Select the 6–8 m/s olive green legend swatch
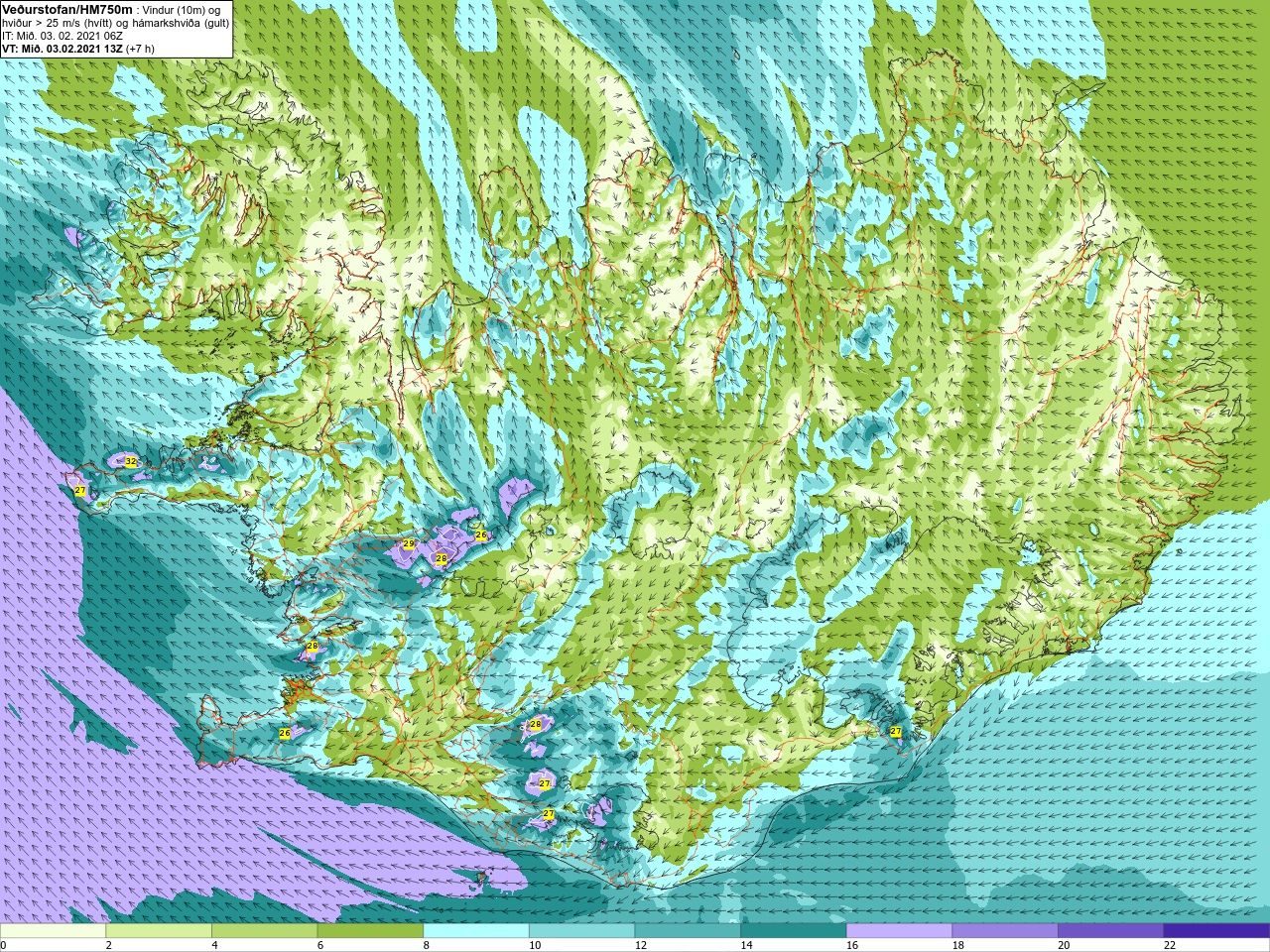 click(370, 931)
